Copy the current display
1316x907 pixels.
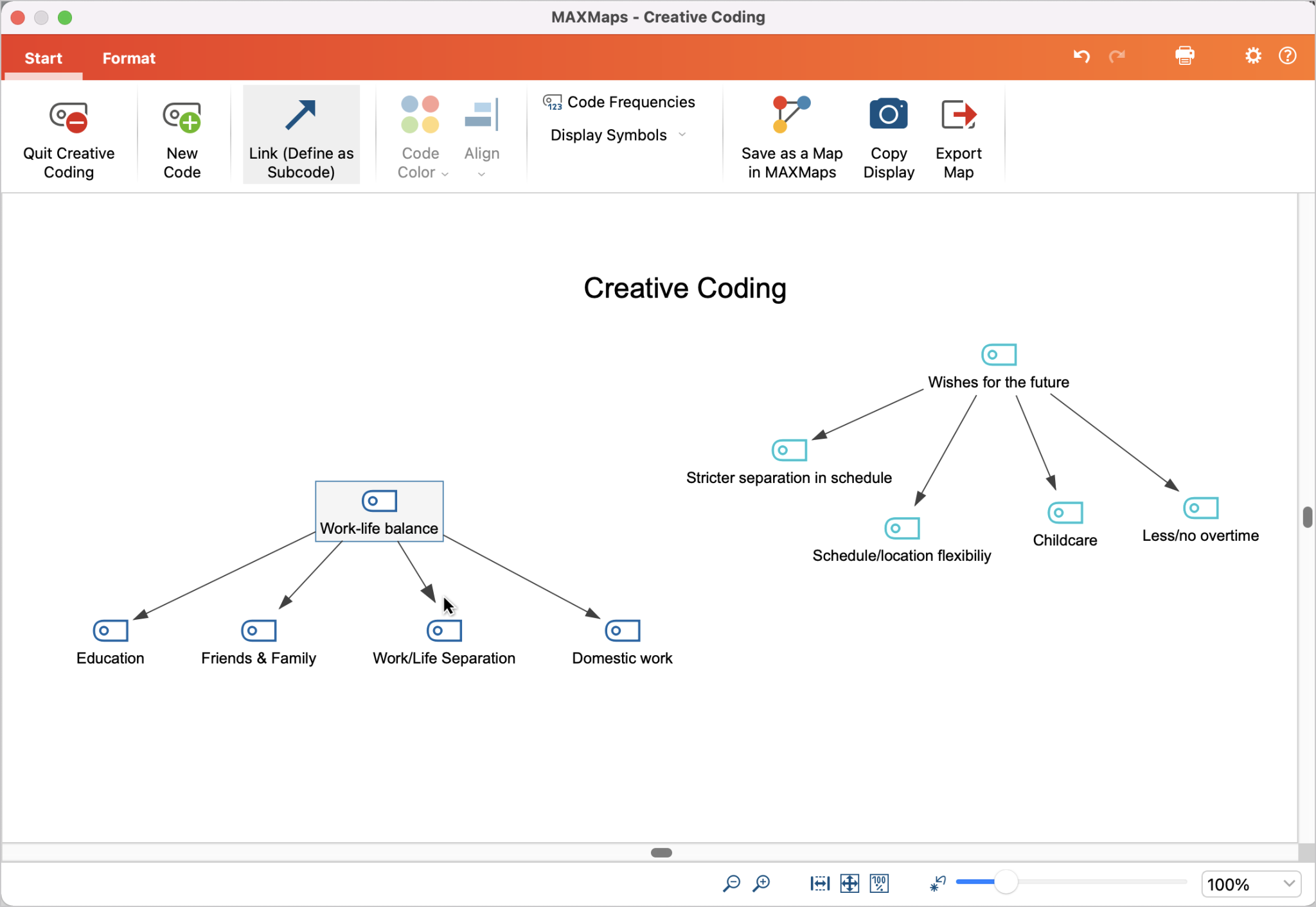(889, 135)
